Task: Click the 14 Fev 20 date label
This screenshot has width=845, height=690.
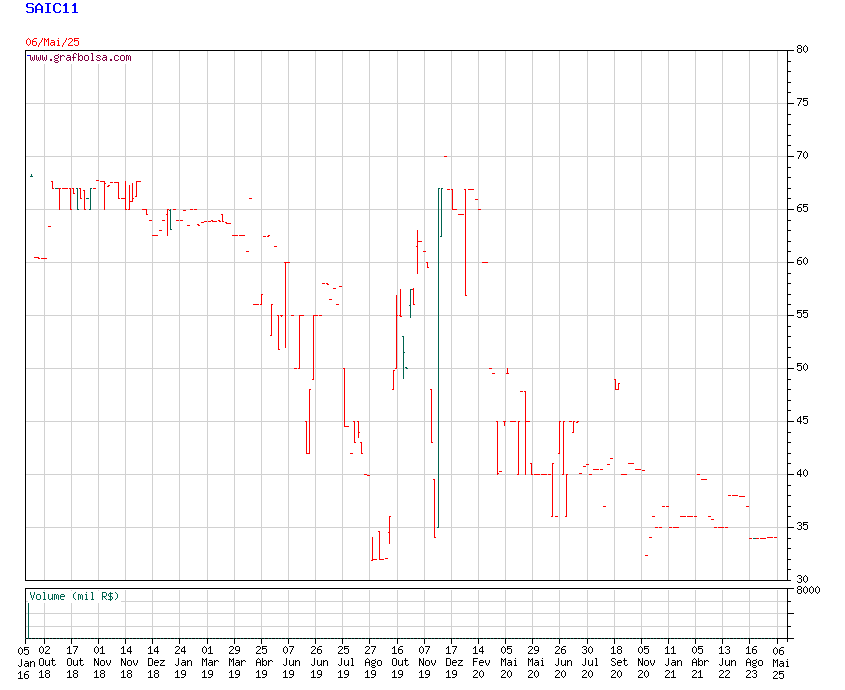Action: [480, 663]
